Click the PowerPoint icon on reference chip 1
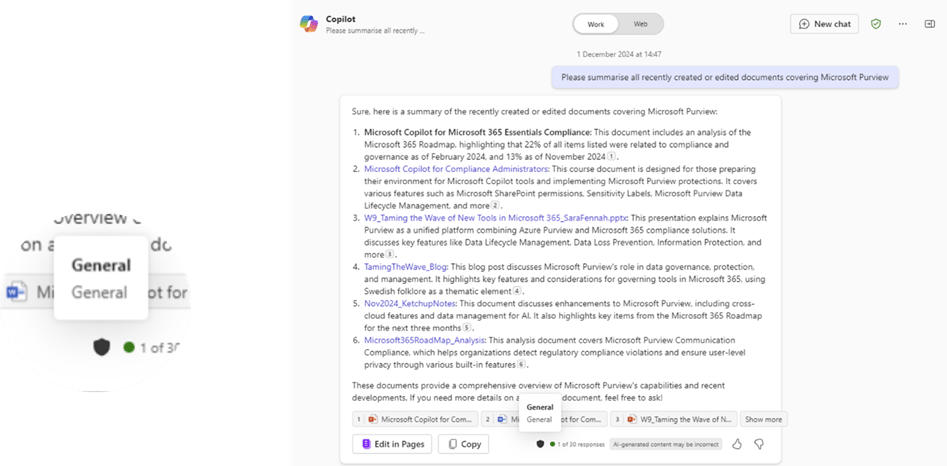This screenshot has height=466, width=947. tap(373, 419)
